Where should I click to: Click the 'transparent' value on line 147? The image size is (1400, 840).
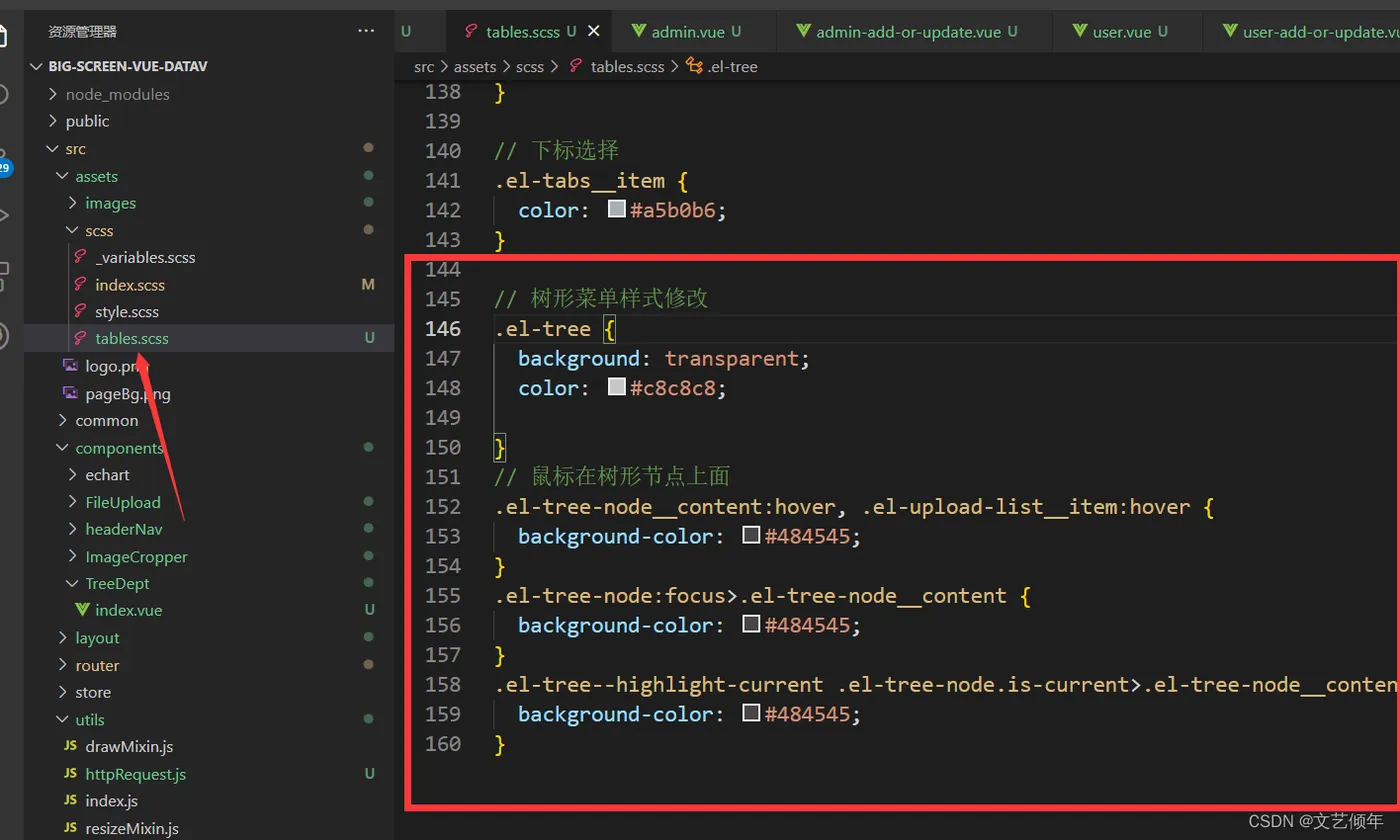731,358
